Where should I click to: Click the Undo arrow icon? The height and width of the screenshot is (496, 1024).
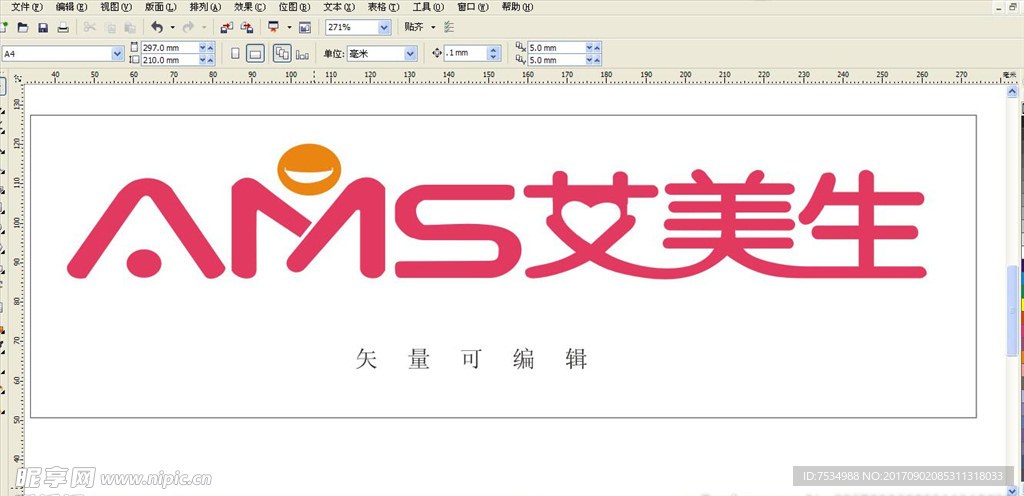coord(157,27)
